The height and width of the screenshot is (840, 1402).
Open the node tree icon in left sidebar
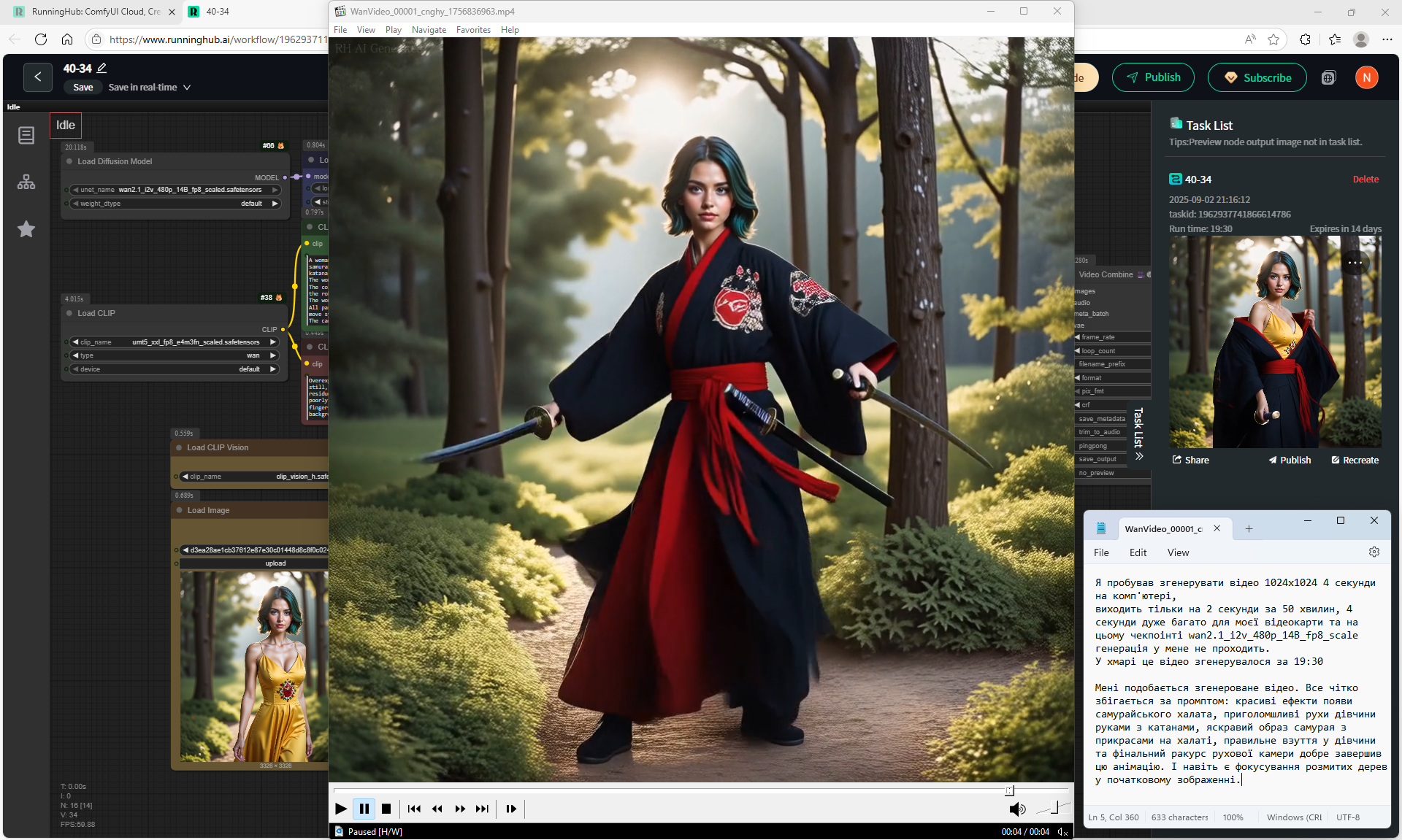[26, 182]
